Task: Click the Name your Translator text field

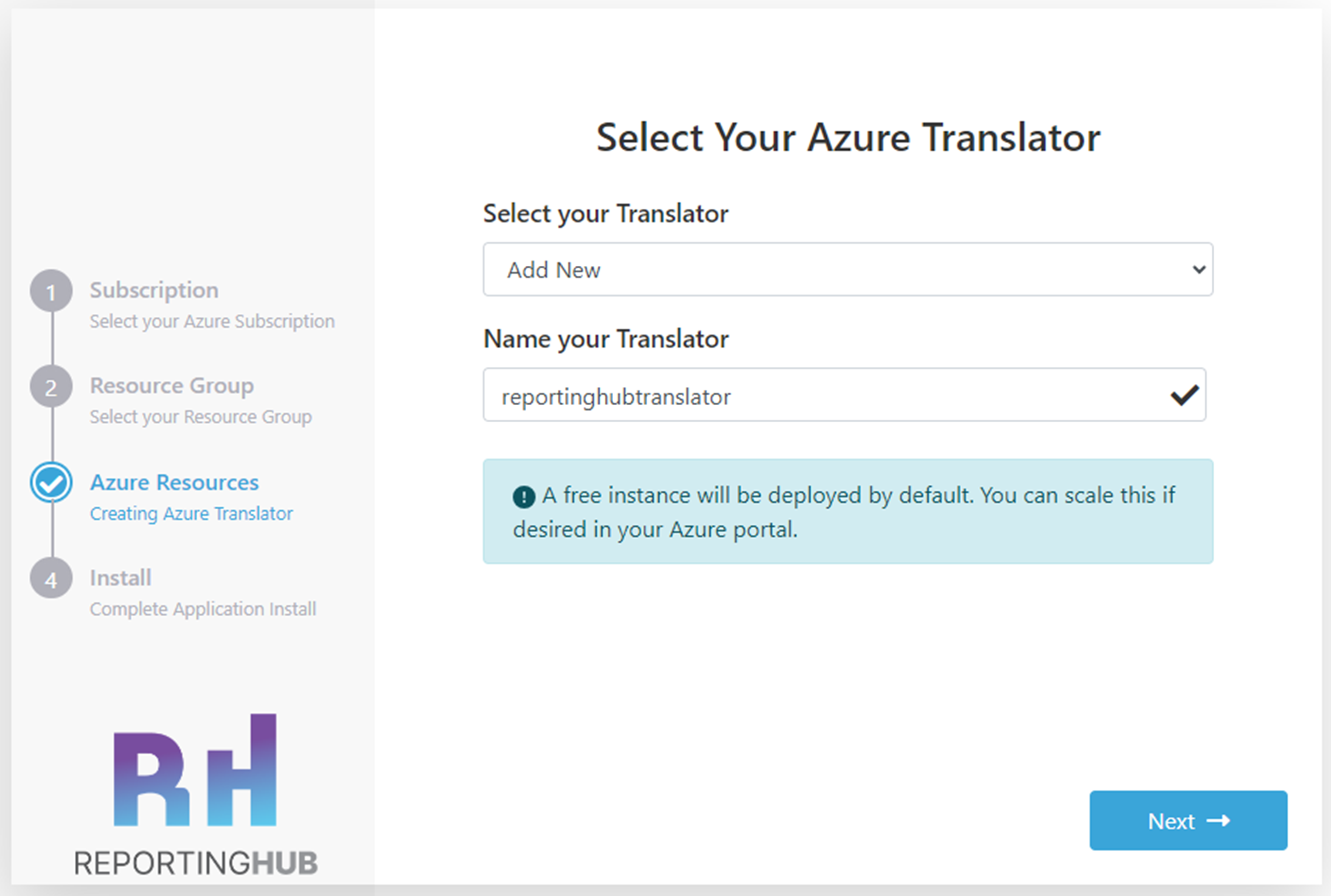Action: click(844, 395)
